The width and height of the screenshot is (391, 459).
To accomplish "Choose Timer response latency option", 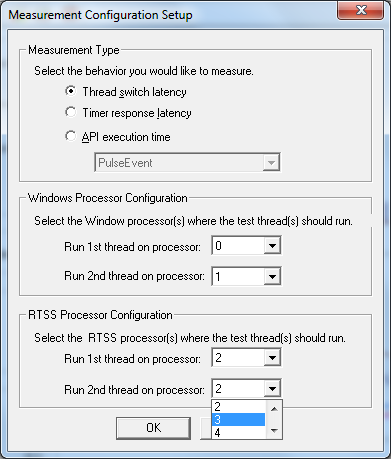I will [x=71, y=112].
